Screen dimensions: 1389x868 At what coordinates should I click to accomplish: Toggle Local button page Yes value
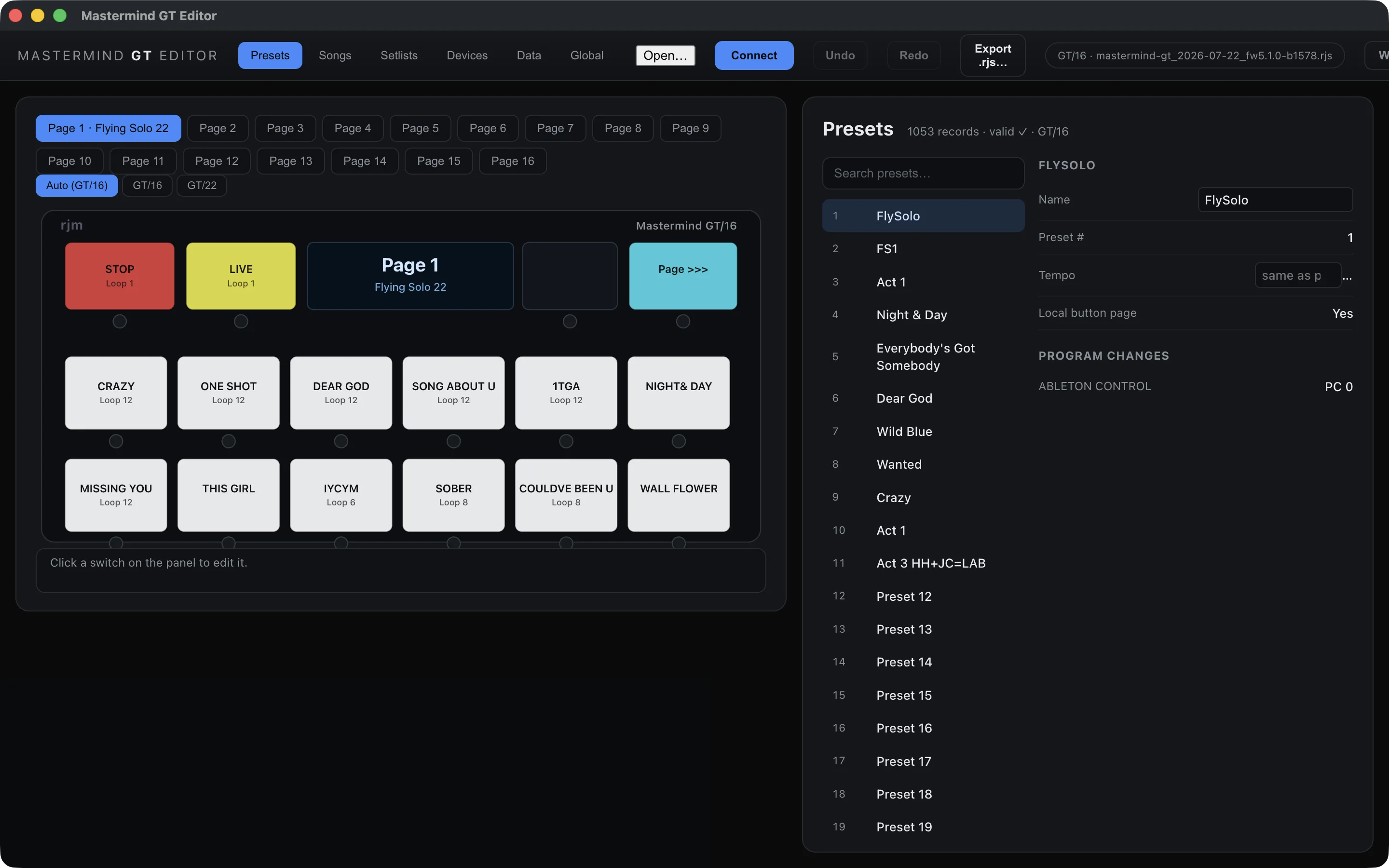[1342, 313]
